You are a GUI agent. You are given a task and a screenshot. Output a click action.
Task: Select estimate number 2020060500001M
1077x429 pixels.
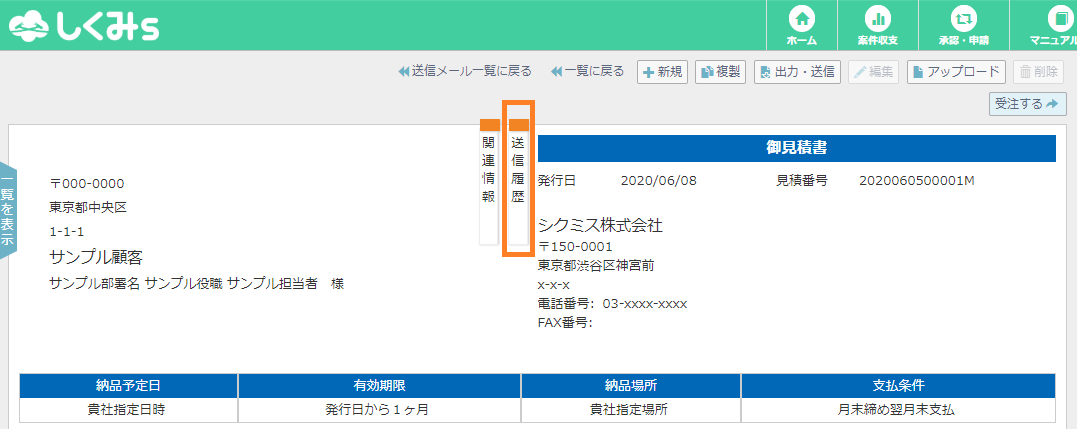coord(917,181)
